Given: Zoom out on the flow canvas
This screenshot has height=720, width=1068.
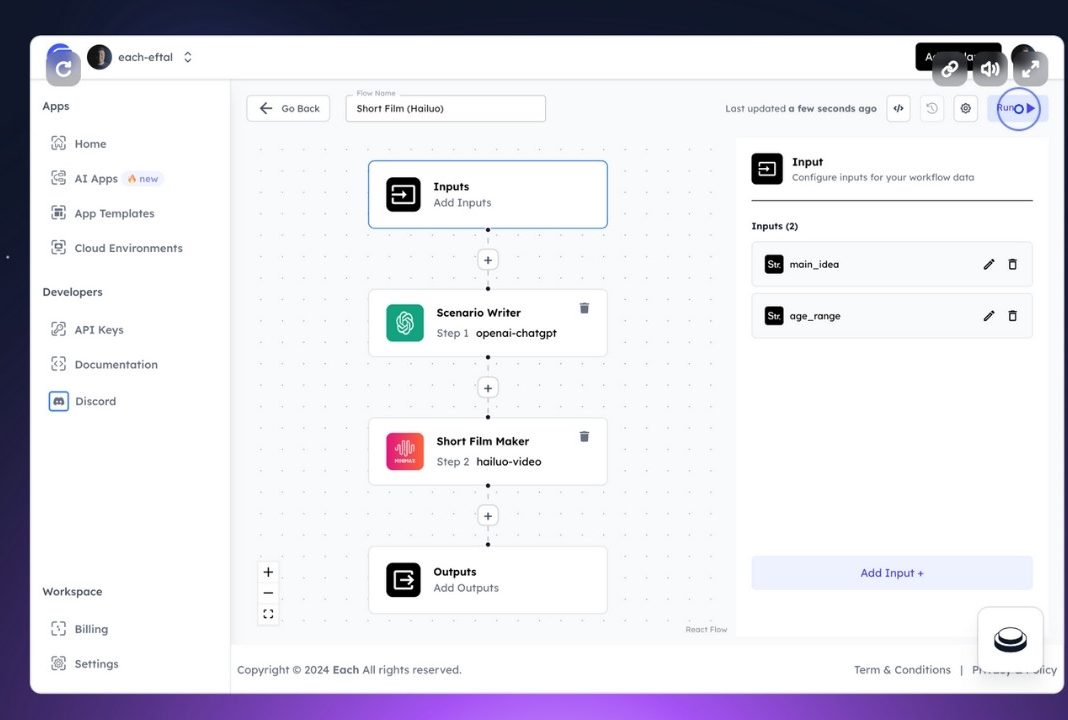Looking at the screenshot, I should (x=268, y=593).
